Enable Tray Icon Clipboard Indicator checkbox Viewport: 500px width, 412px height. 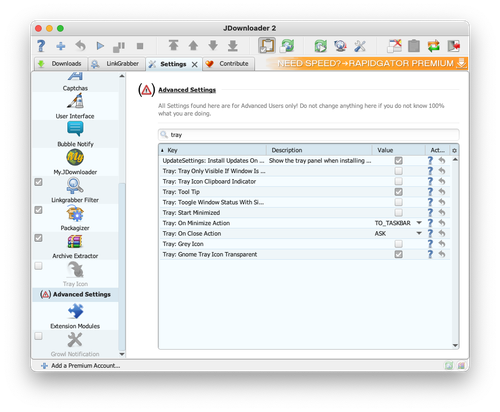tap(398, 181)
